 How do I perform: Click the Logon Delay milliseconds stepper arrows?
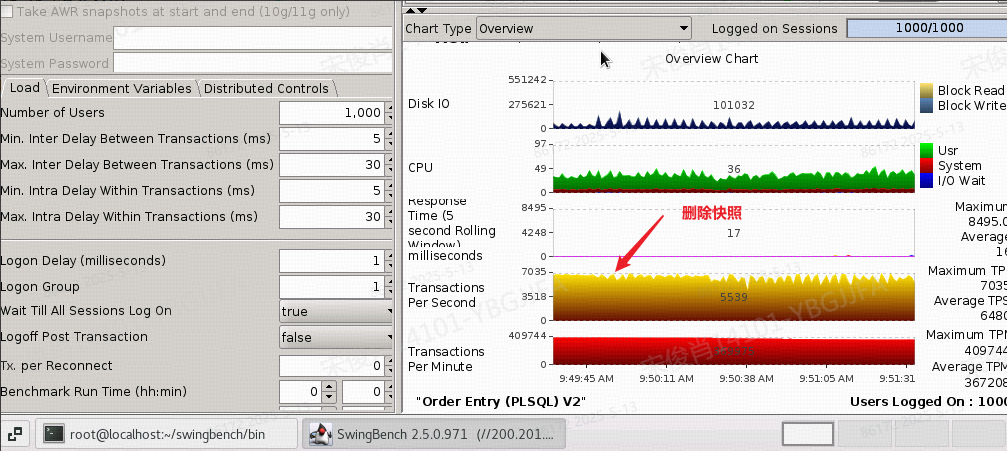[390, 261]
